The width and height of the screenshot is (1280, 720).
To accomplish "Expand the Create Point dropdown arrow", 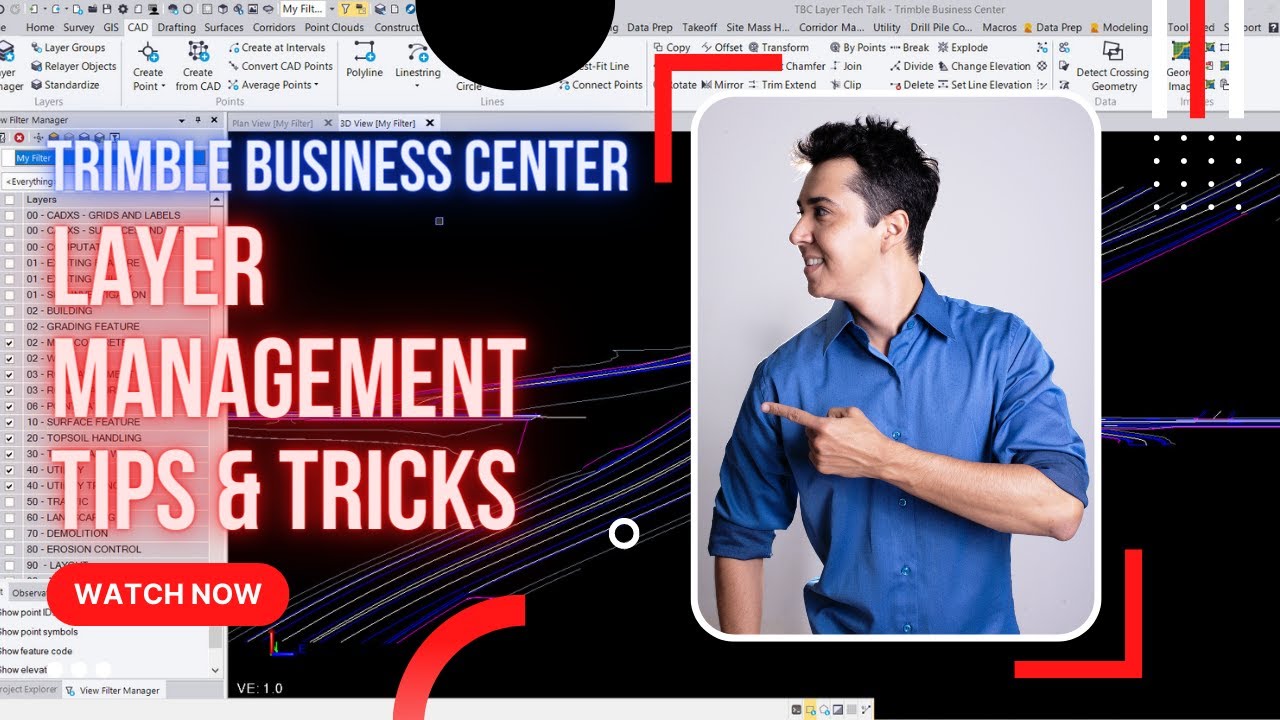I will 165,86.
